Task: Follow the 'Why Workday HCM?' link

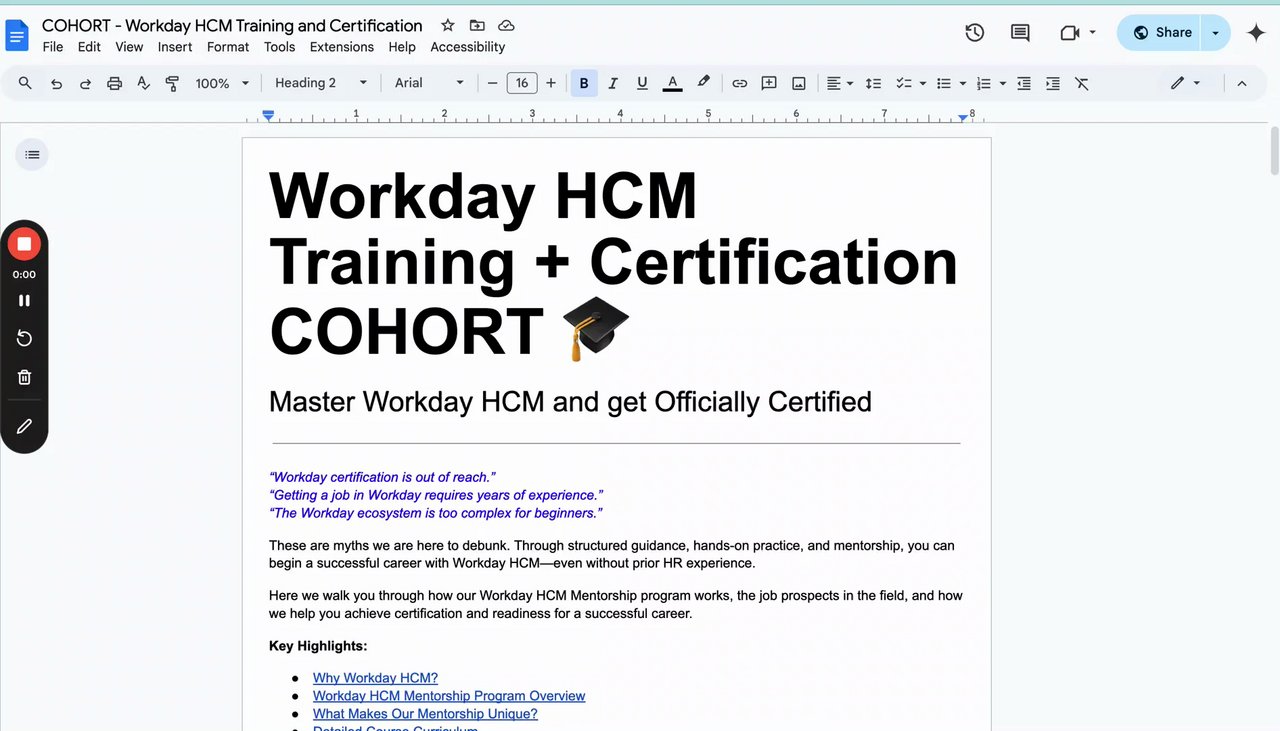Action: click(x=375, y=678)
